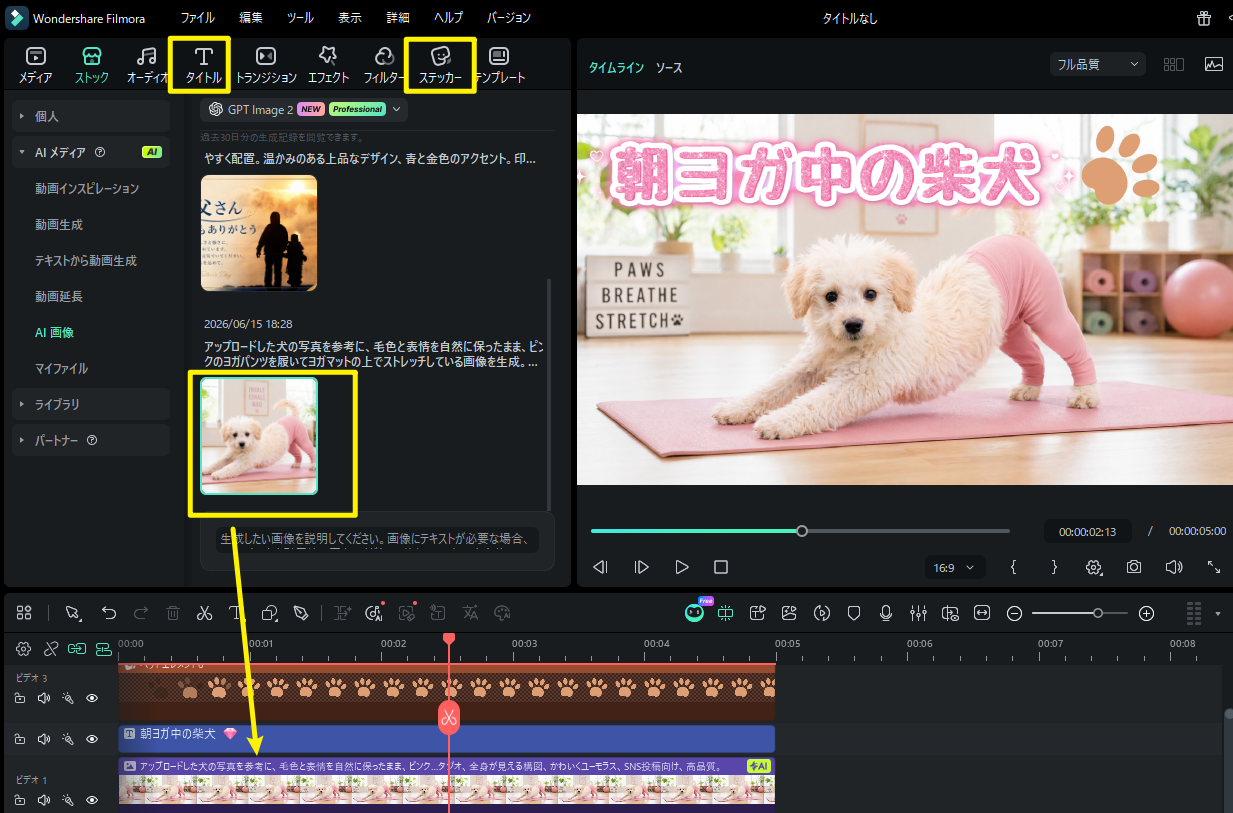
Task: Collapse the AI メディア section
Action: (x=89, y=152)
